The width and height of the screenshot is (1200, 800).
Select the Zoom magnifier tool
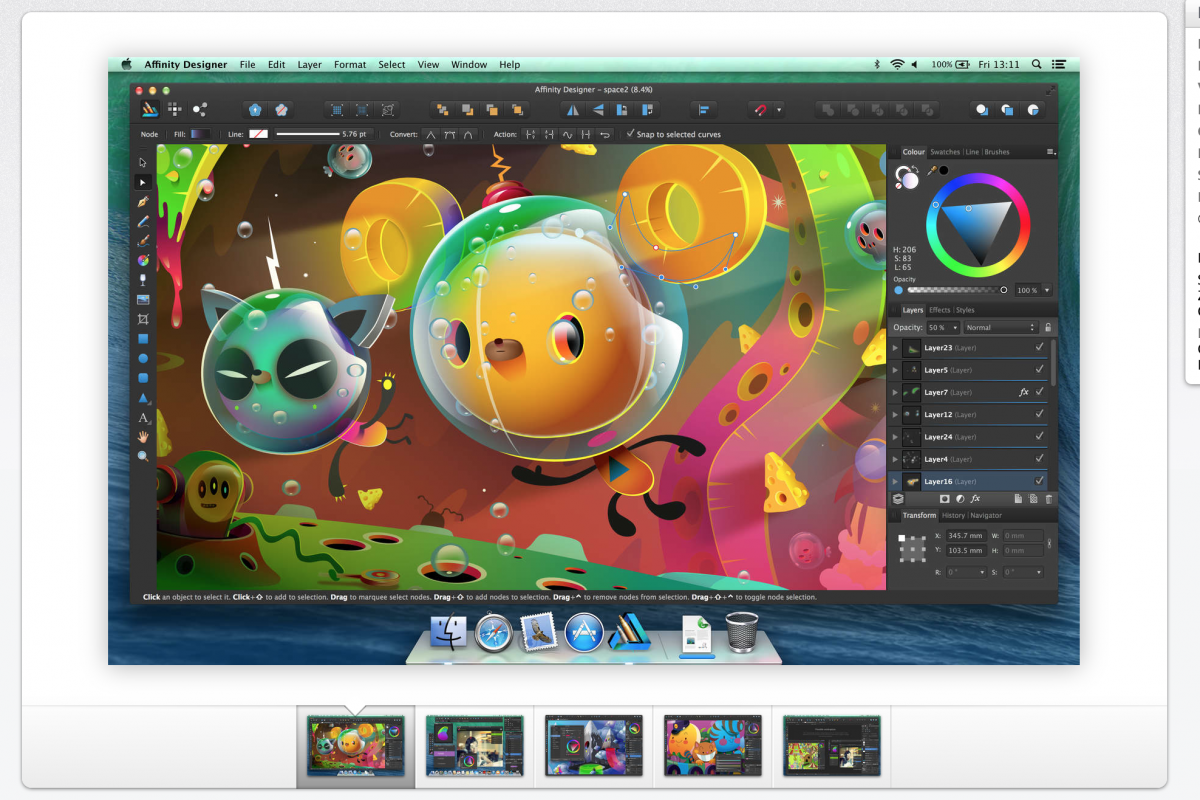[143, 456]
